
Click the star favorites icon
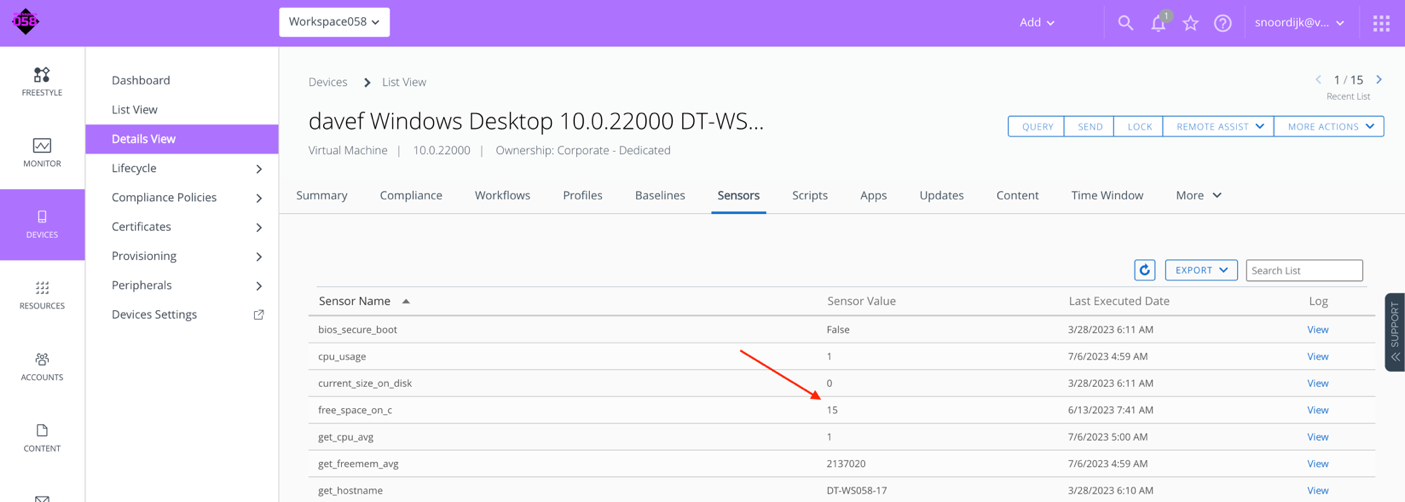tap(1190, 23)
